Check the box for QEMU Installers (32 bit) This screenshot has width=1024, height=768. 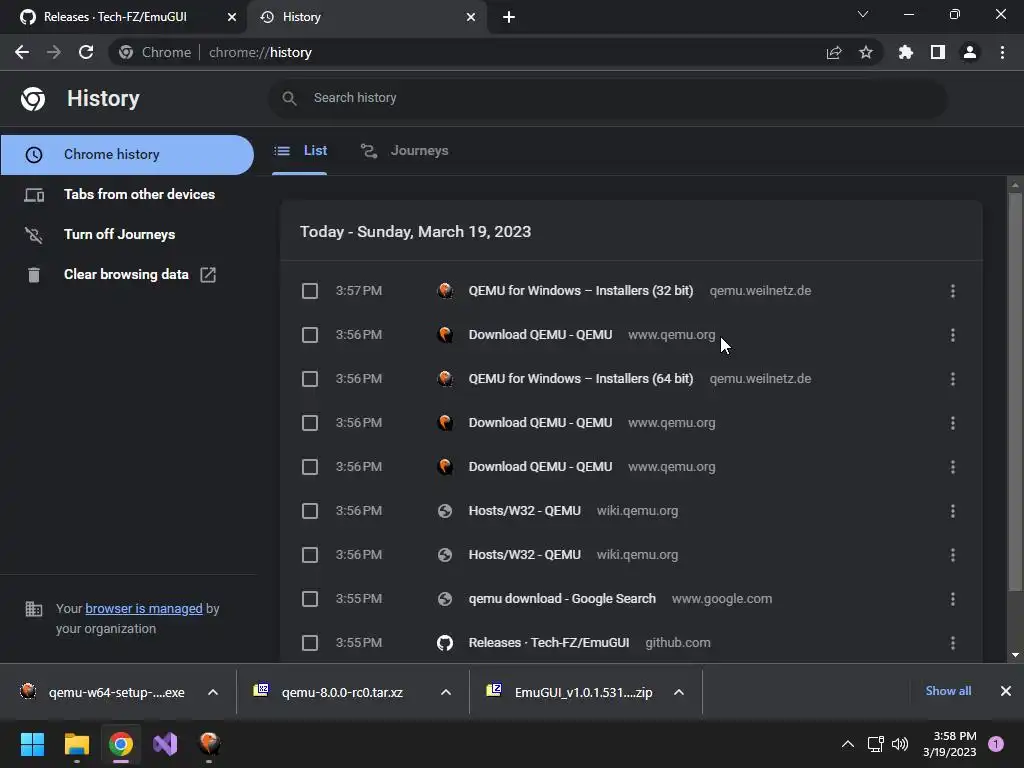coord(310,291)
